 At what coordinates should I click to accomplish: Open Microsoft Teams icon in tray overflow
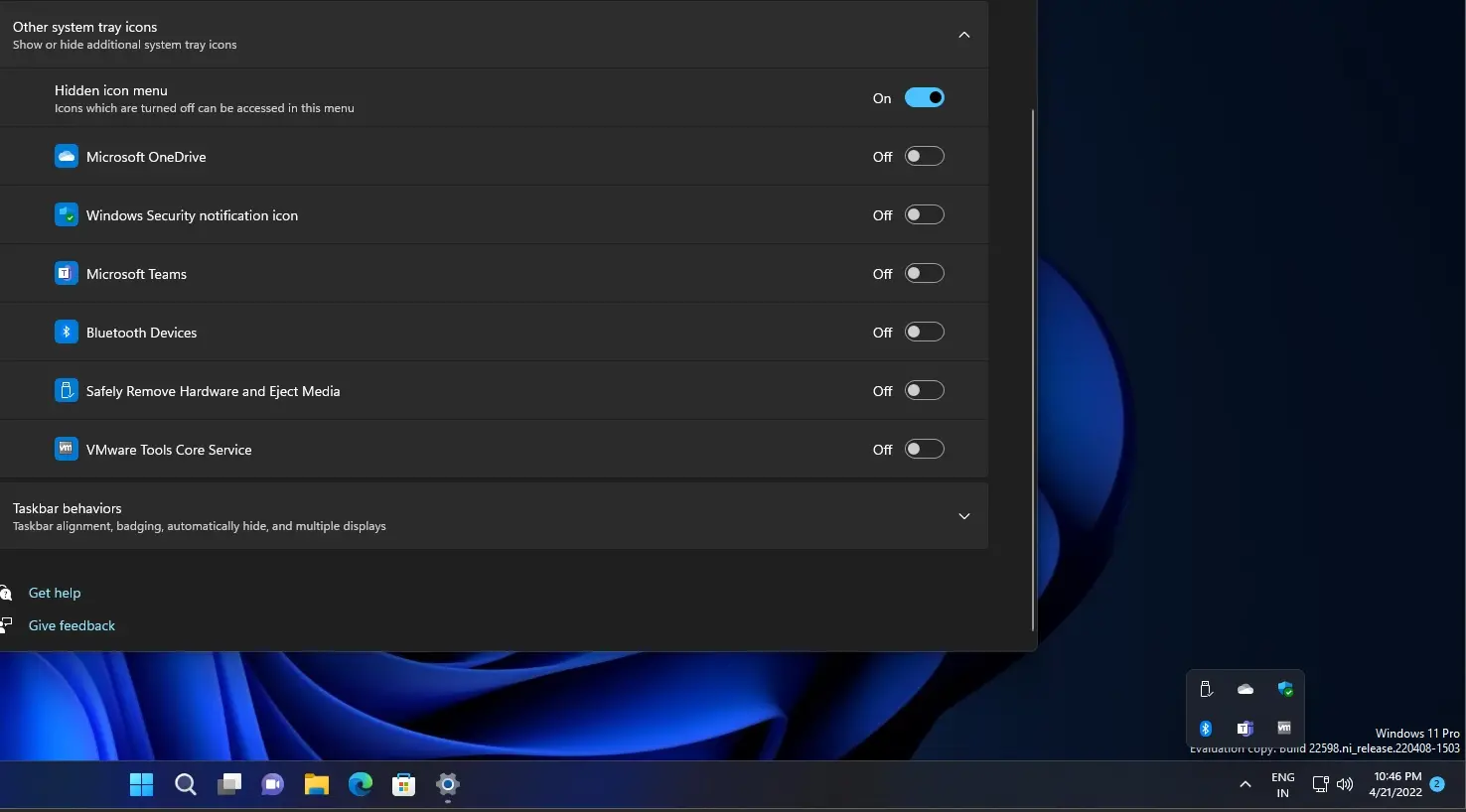click(x=1246, y=729)
